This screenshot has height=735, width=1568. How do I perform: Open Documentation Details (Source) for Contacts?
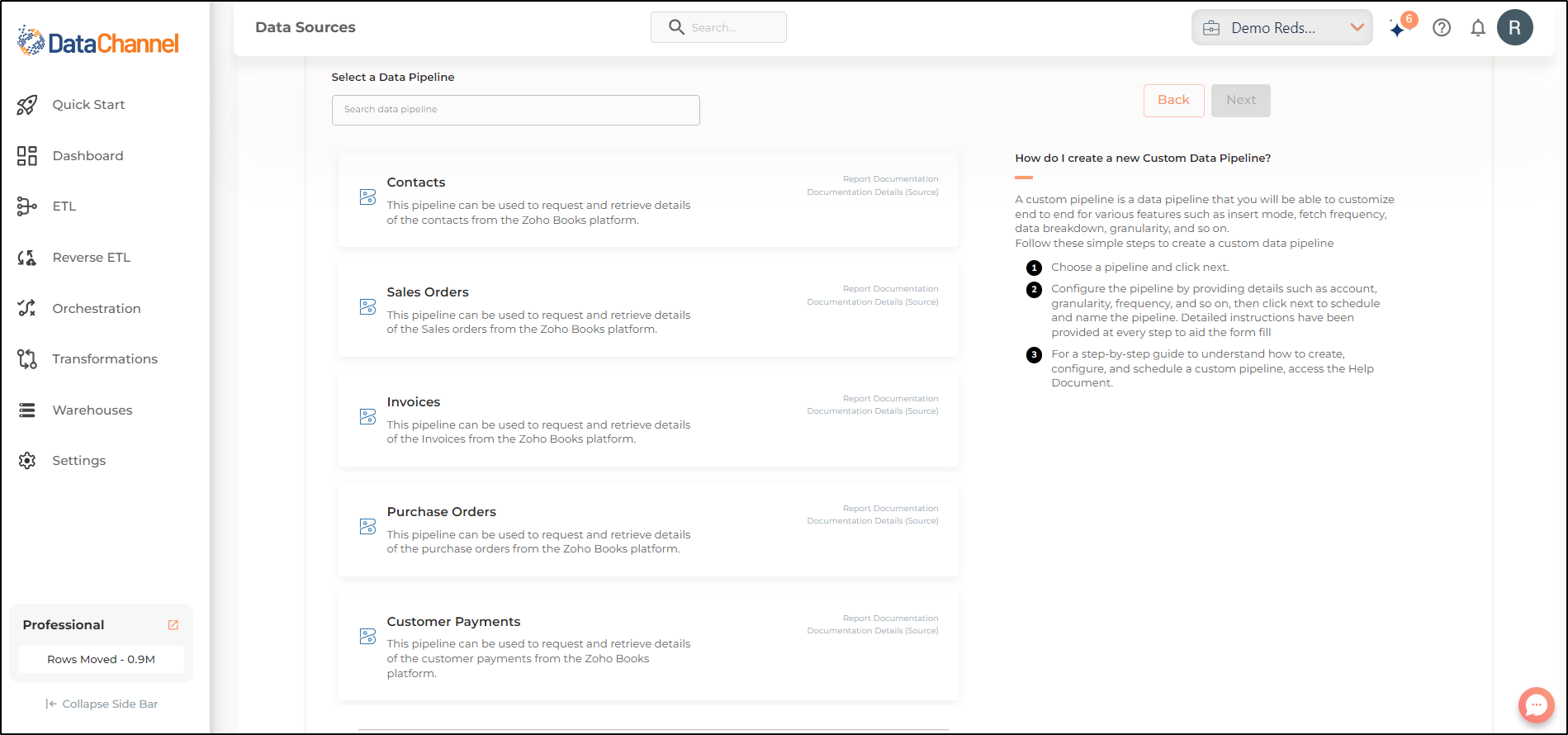(x=872, y=192)
